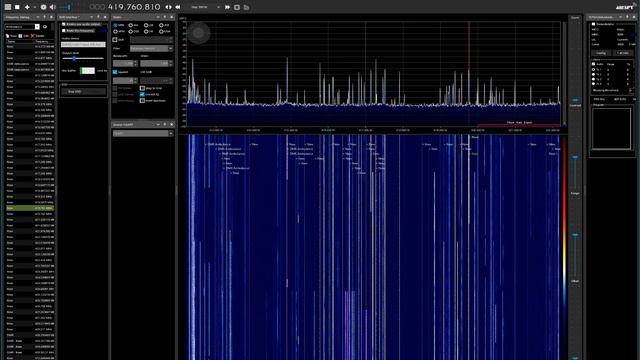Viewport: 640px width, 360px height.
Task: Click the button next to Config
Action: click(623, 53)
